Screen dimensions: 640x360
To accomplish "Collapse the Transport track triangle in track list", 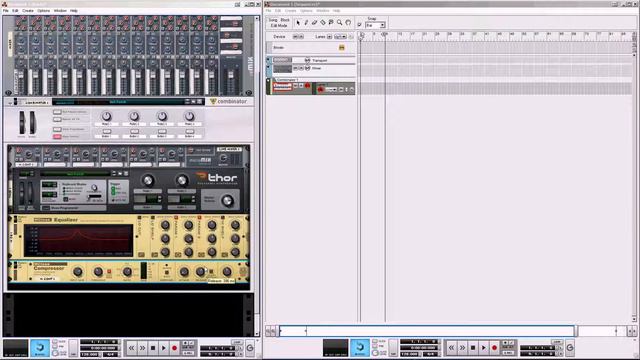I will pos(269,60).
